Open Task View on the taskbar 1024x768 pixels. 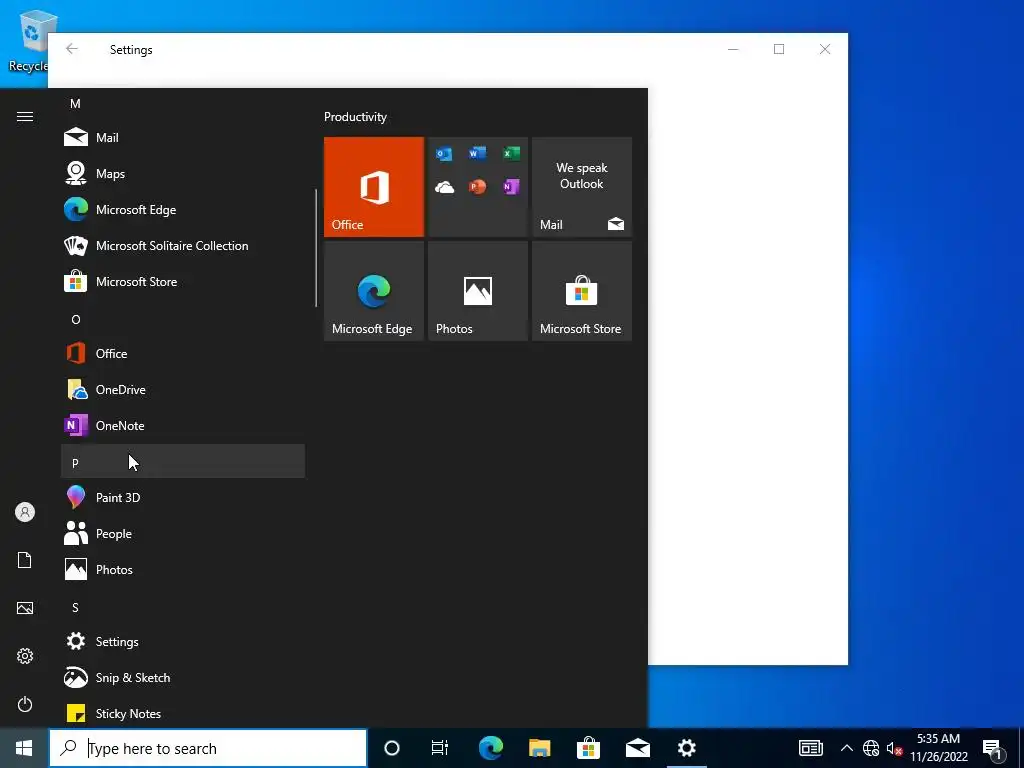click(x=440, y=748)
